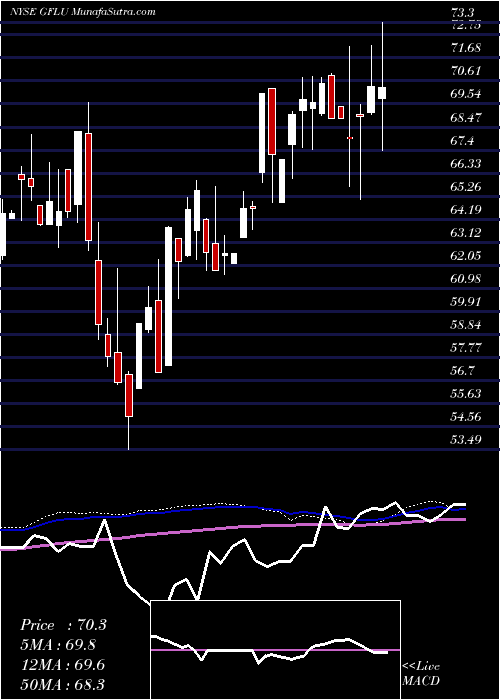
Task: Select the 71.68 price axis label
Action: (466, 48)
